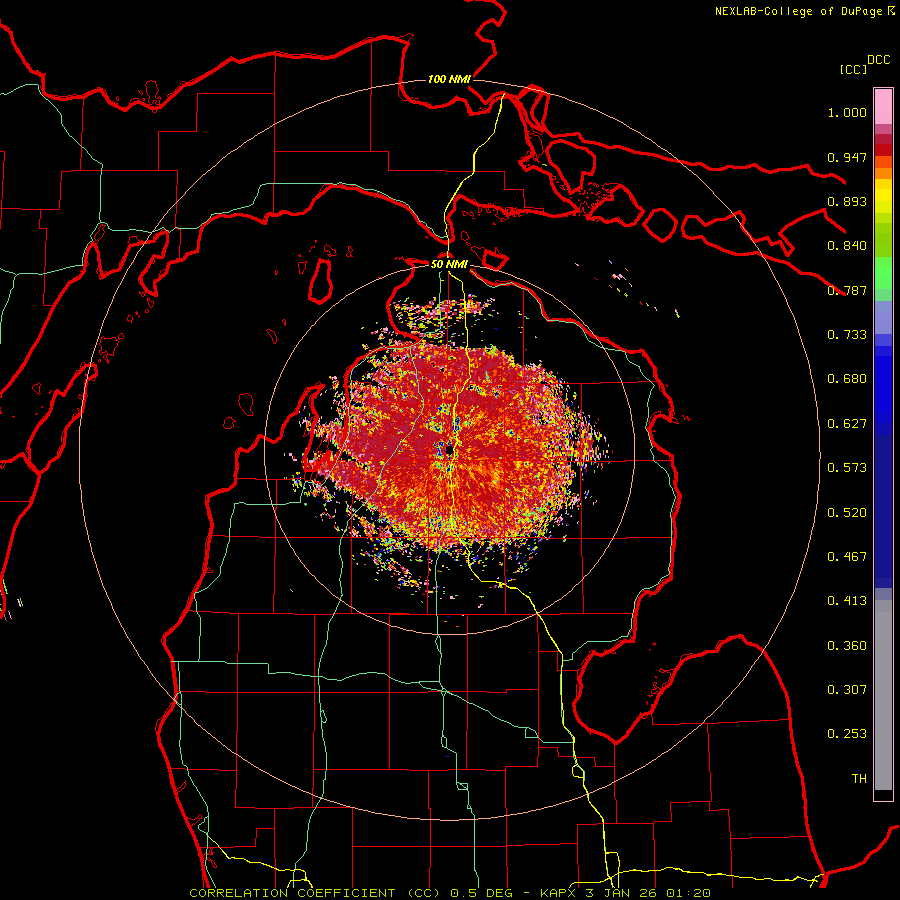This screenshot has width=900, height=900.
Task: Click the 0.733 scale value
Action: 847,335
